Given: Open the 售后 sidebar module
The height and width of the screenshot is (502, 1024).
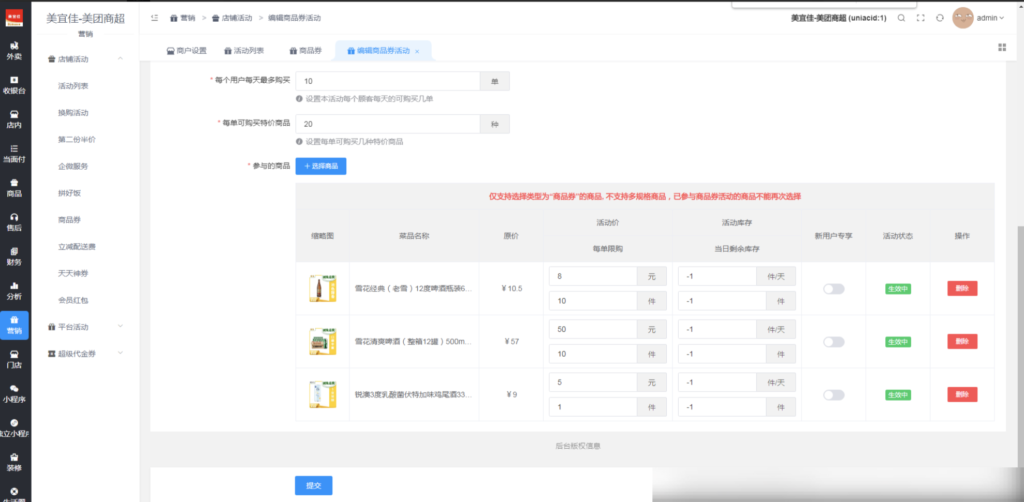Looking at the screenshot, I should 14,222.
